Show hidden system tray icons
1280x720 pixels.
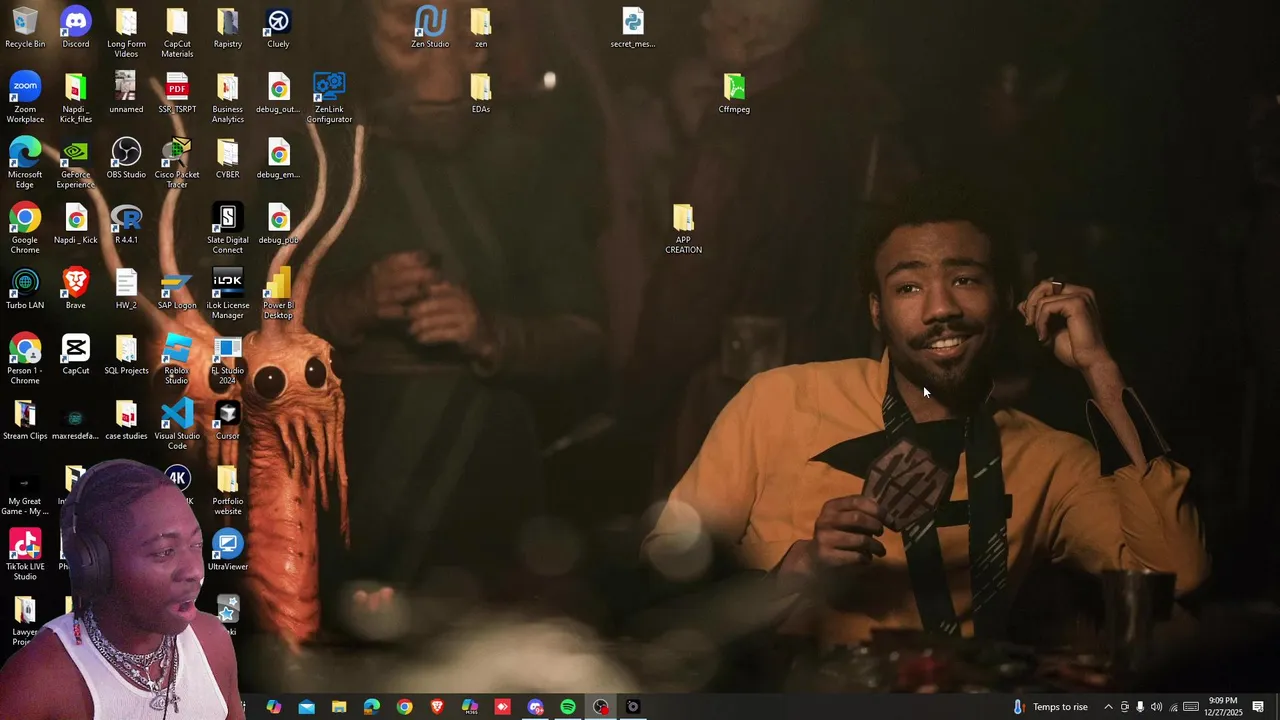click(1108, 707)
